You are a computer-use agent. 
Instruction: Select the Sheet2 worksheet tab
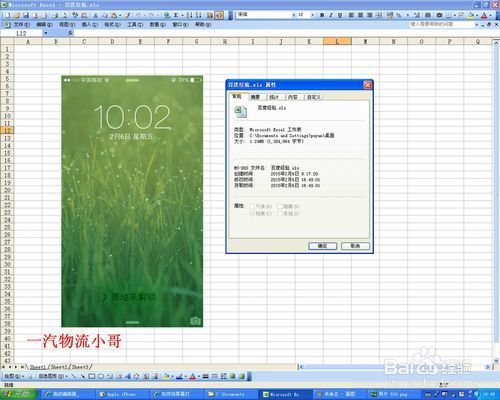click(59, 367)
